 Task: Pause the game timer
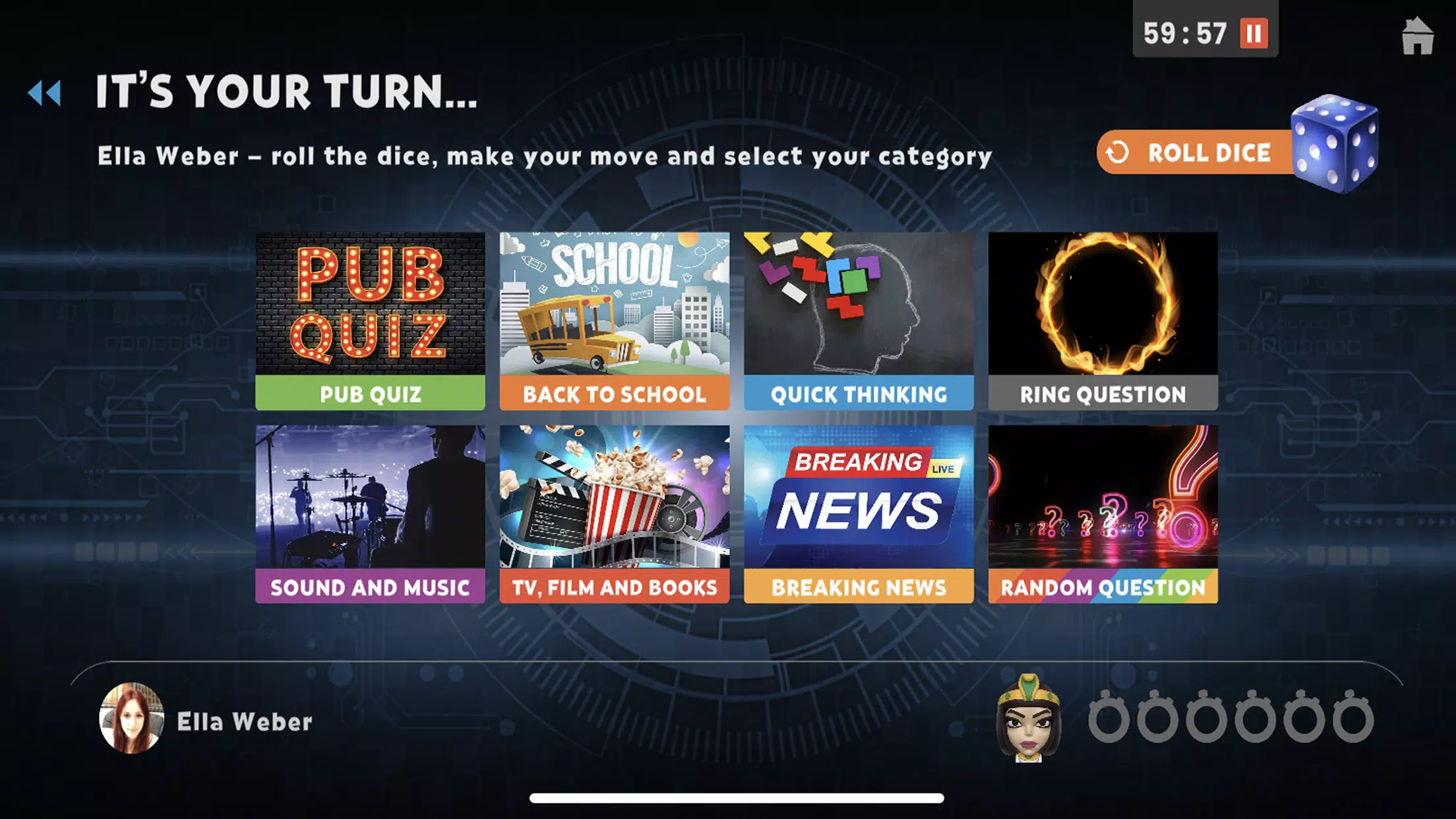1255,33
